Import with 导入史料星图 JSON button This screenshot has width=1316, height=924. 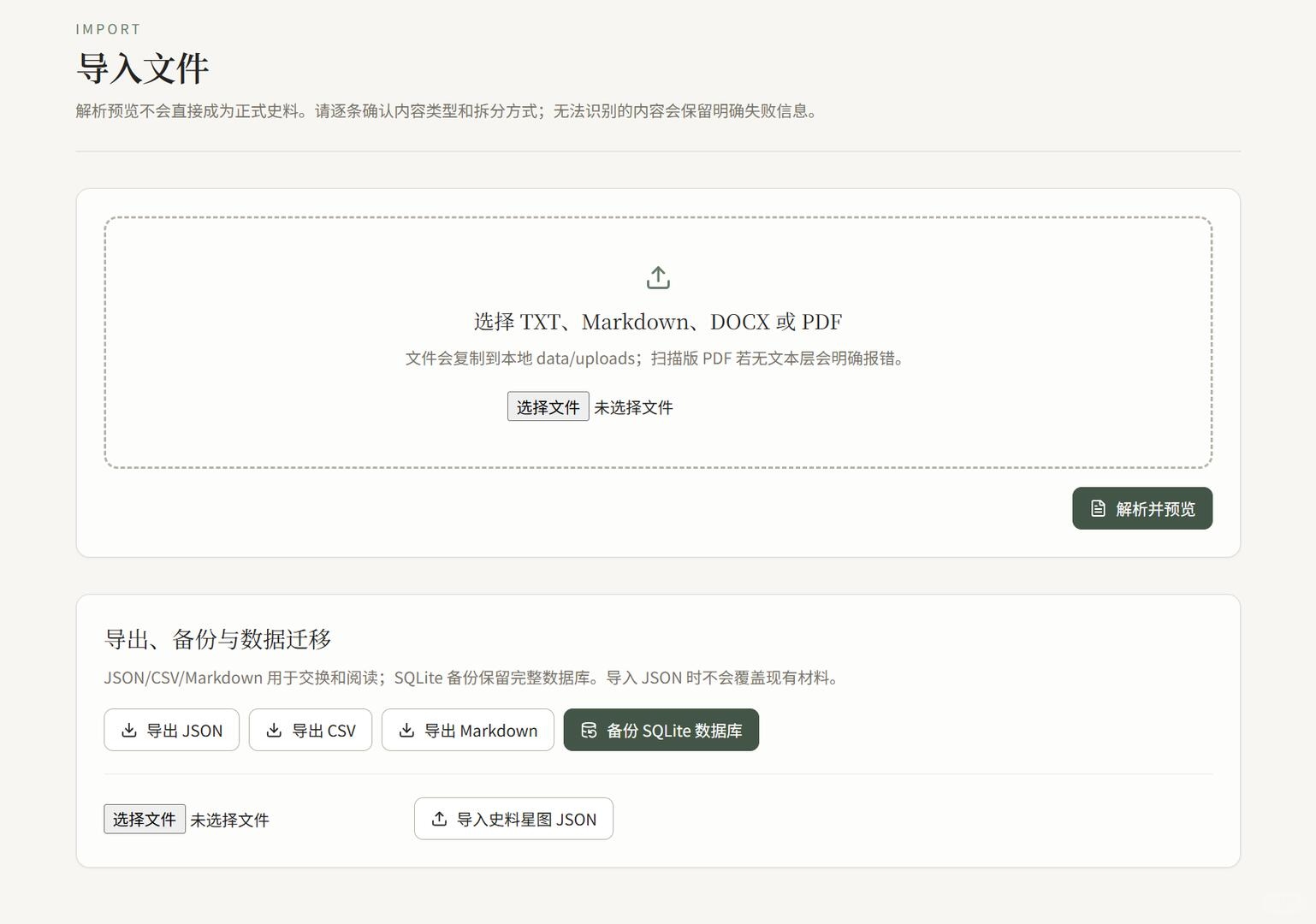click(513, 819)
